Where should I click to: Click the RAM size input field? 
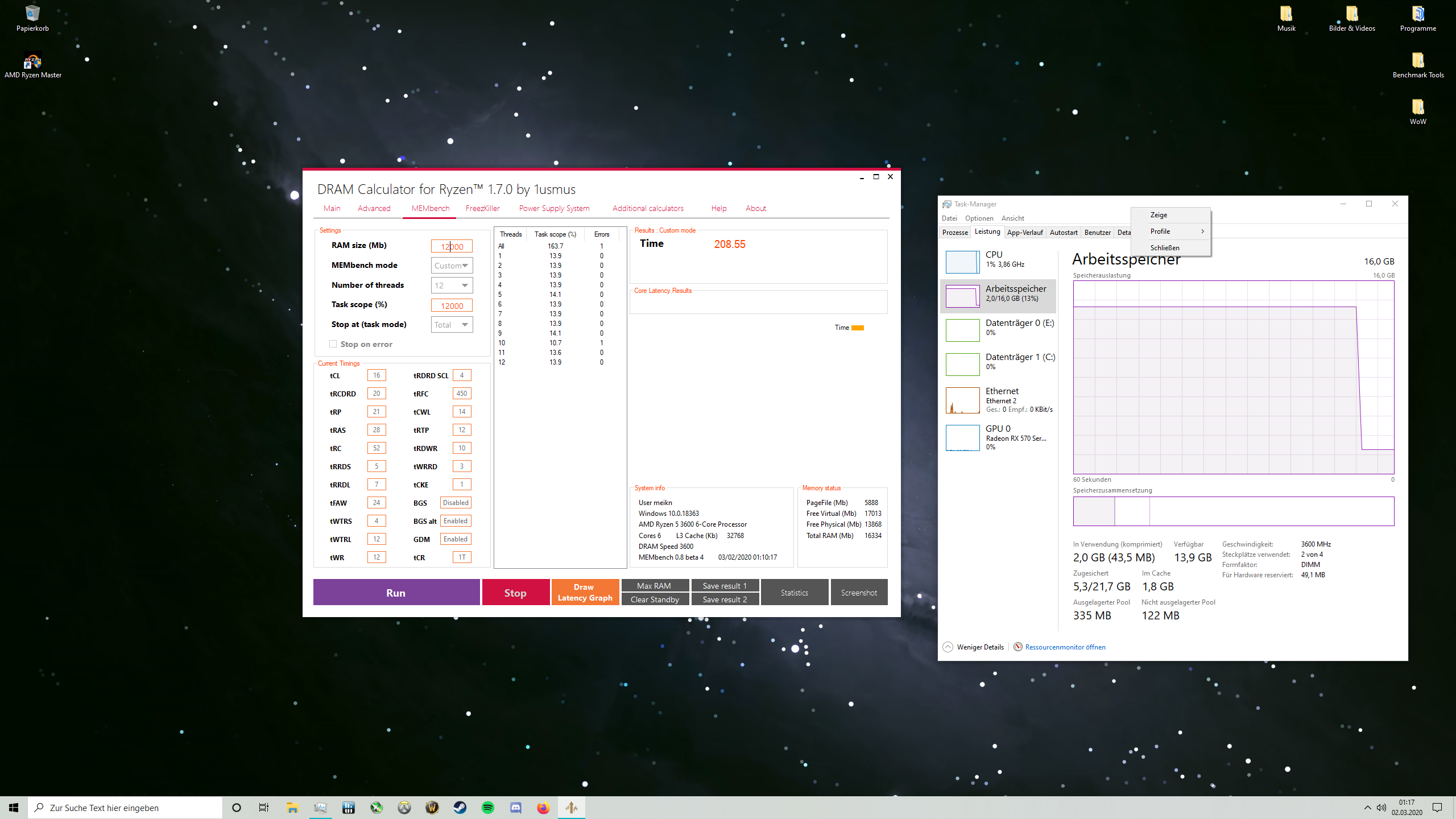pos(451,246)
